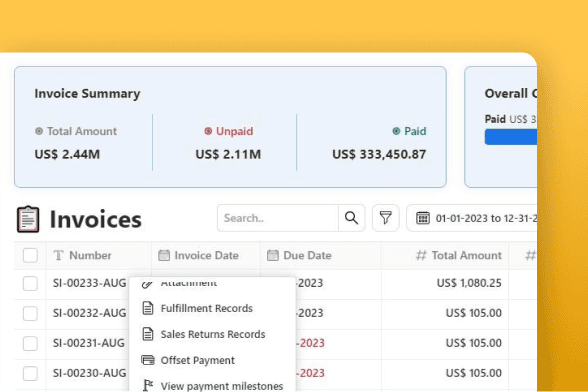
Task: Check the box for invoice SI-00233-AUG
Action: coord(30,283)
